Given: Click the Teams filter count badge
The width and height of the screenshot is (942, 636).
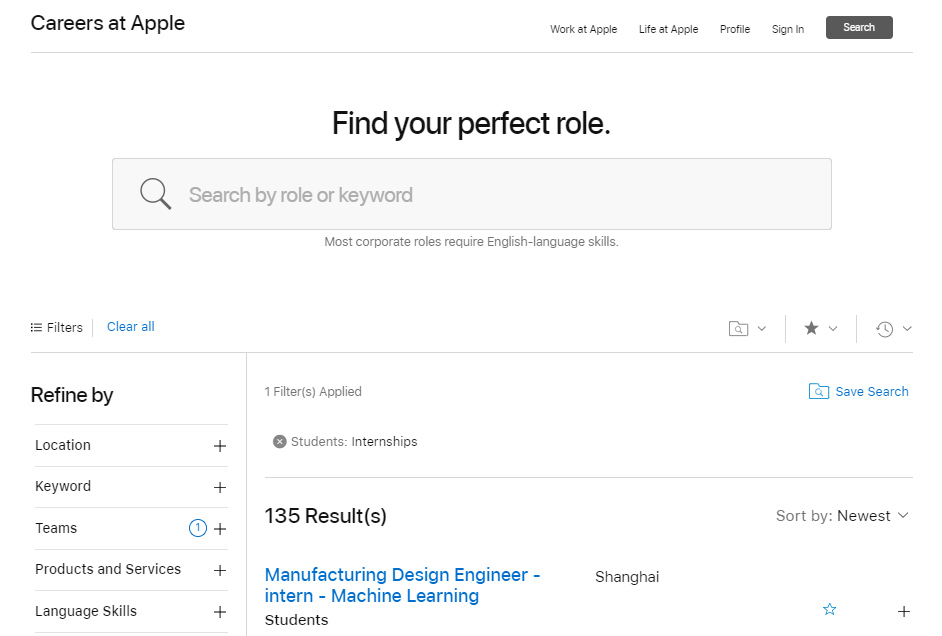Looking at the screenshot, I should (198, 528).
